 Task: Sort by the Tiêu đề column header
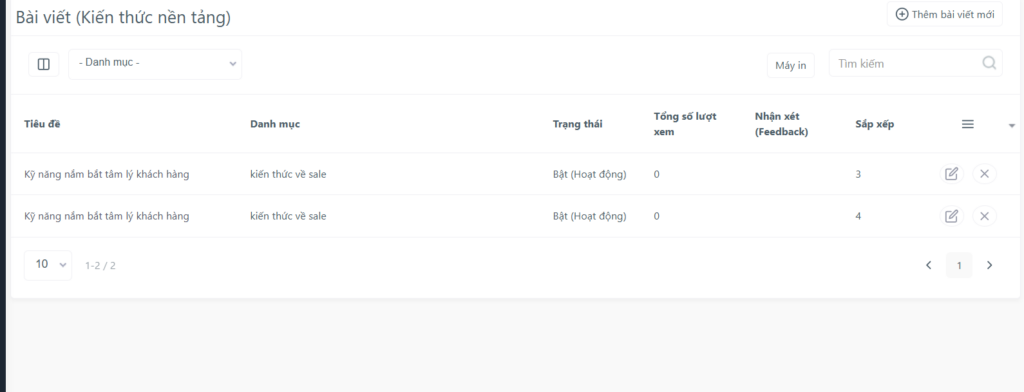point(42,124)
